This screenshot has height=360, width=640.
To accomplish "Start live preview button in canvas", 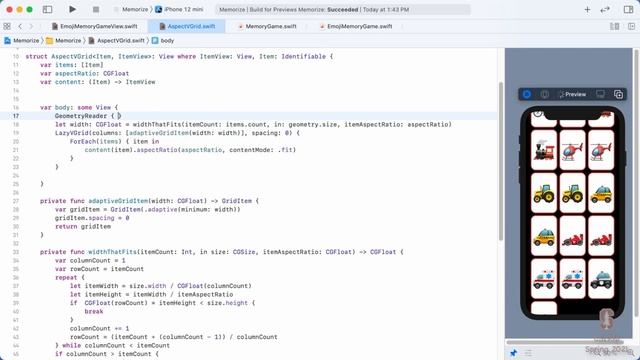I will pyautogui.click(x=527, y=94).
